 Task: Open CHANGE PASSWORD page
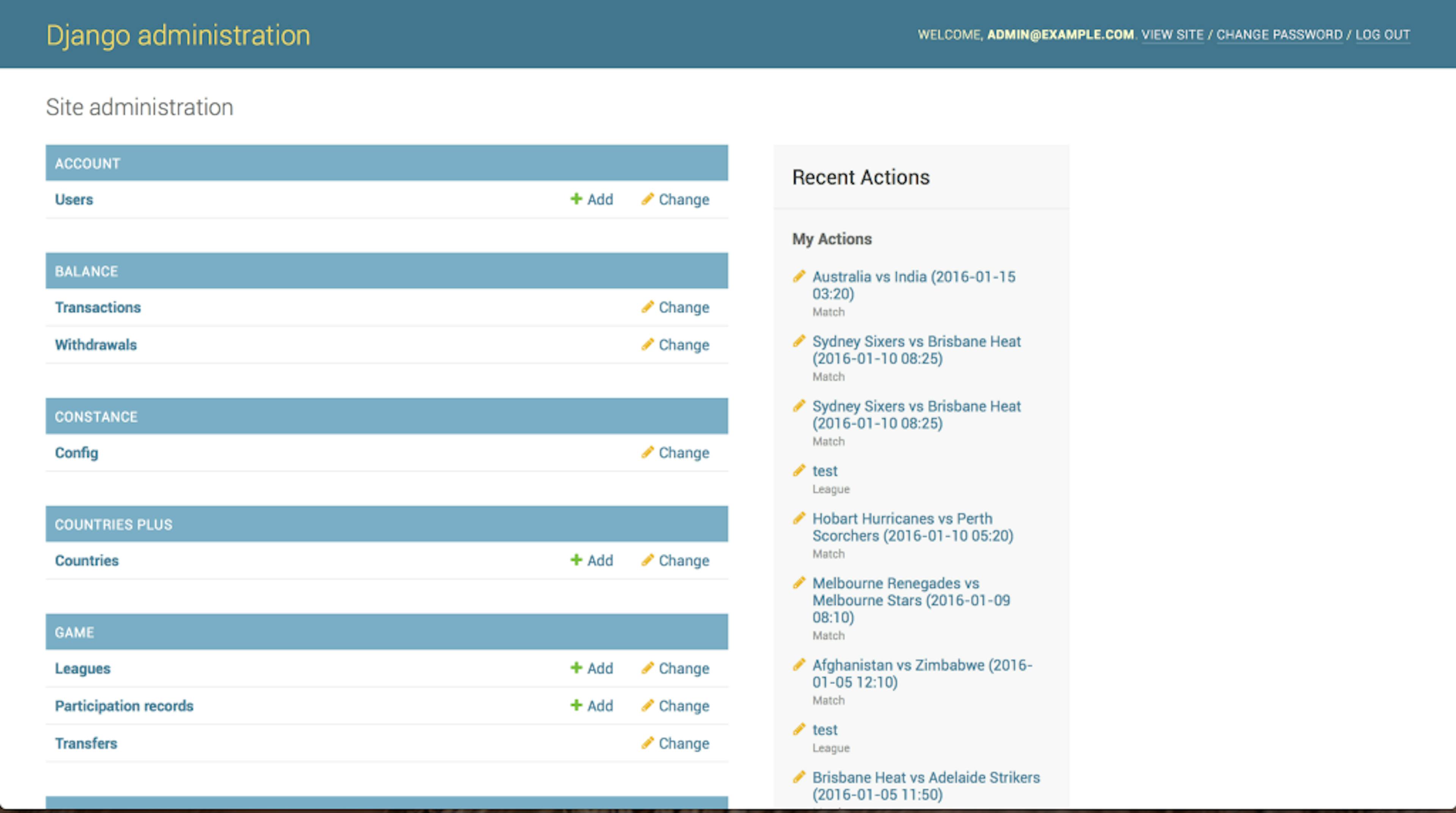tap(1280, 34)
